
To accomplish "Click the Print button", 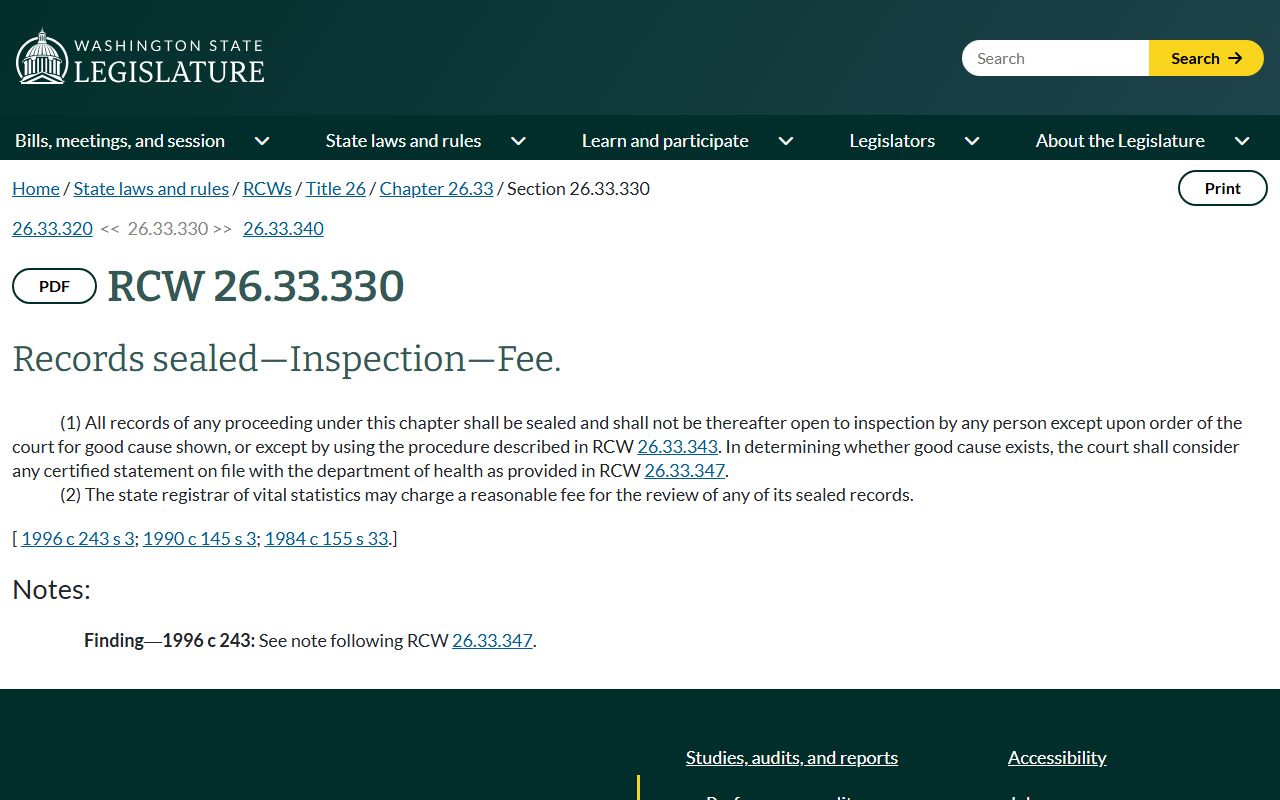I will coord(1222,188).
